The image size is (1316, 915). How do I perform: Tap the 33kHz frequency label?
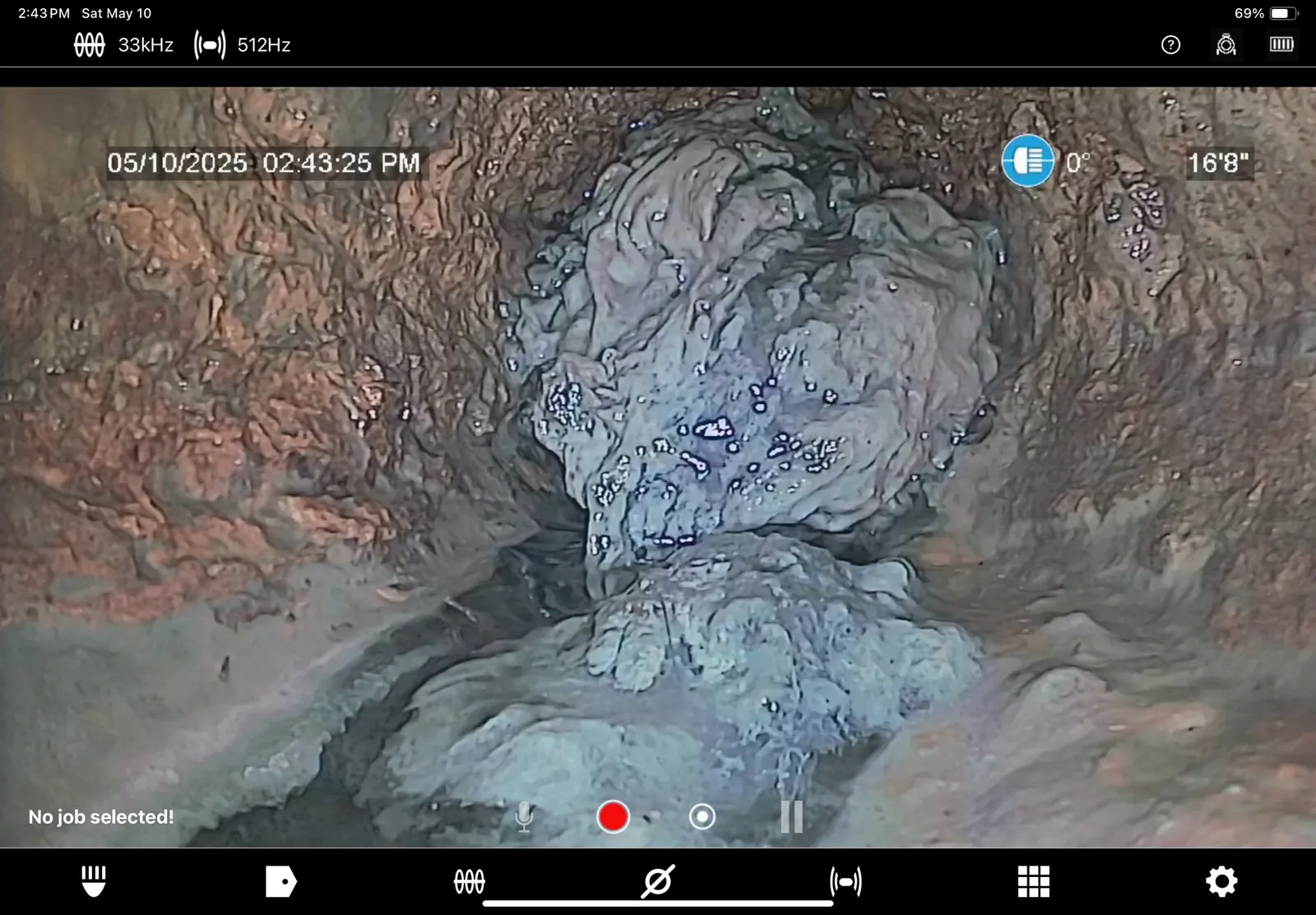pyautogui.click(x=146, y=45)
